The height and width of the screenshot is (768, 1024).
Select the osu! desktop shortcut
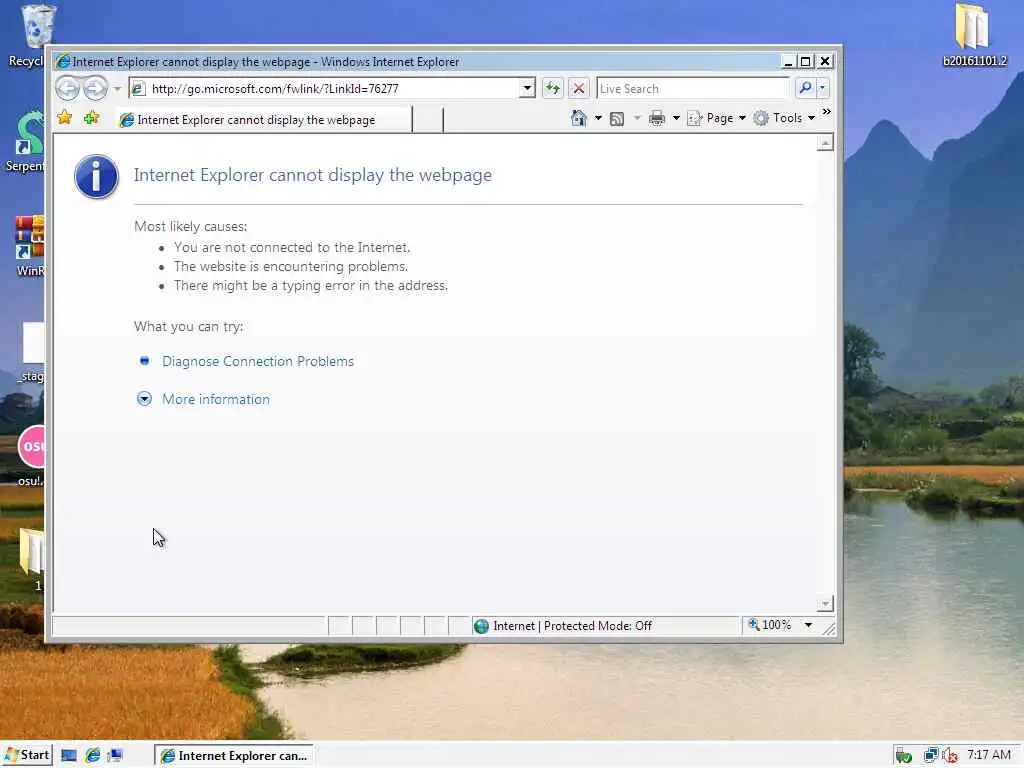pos(29,456)
